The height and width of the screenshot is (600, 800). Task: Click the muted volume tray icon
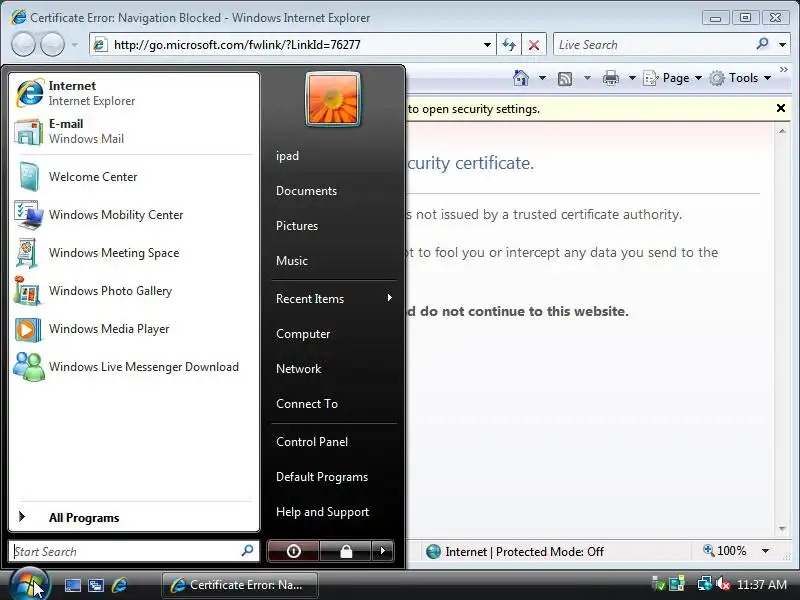coord(723,584)
